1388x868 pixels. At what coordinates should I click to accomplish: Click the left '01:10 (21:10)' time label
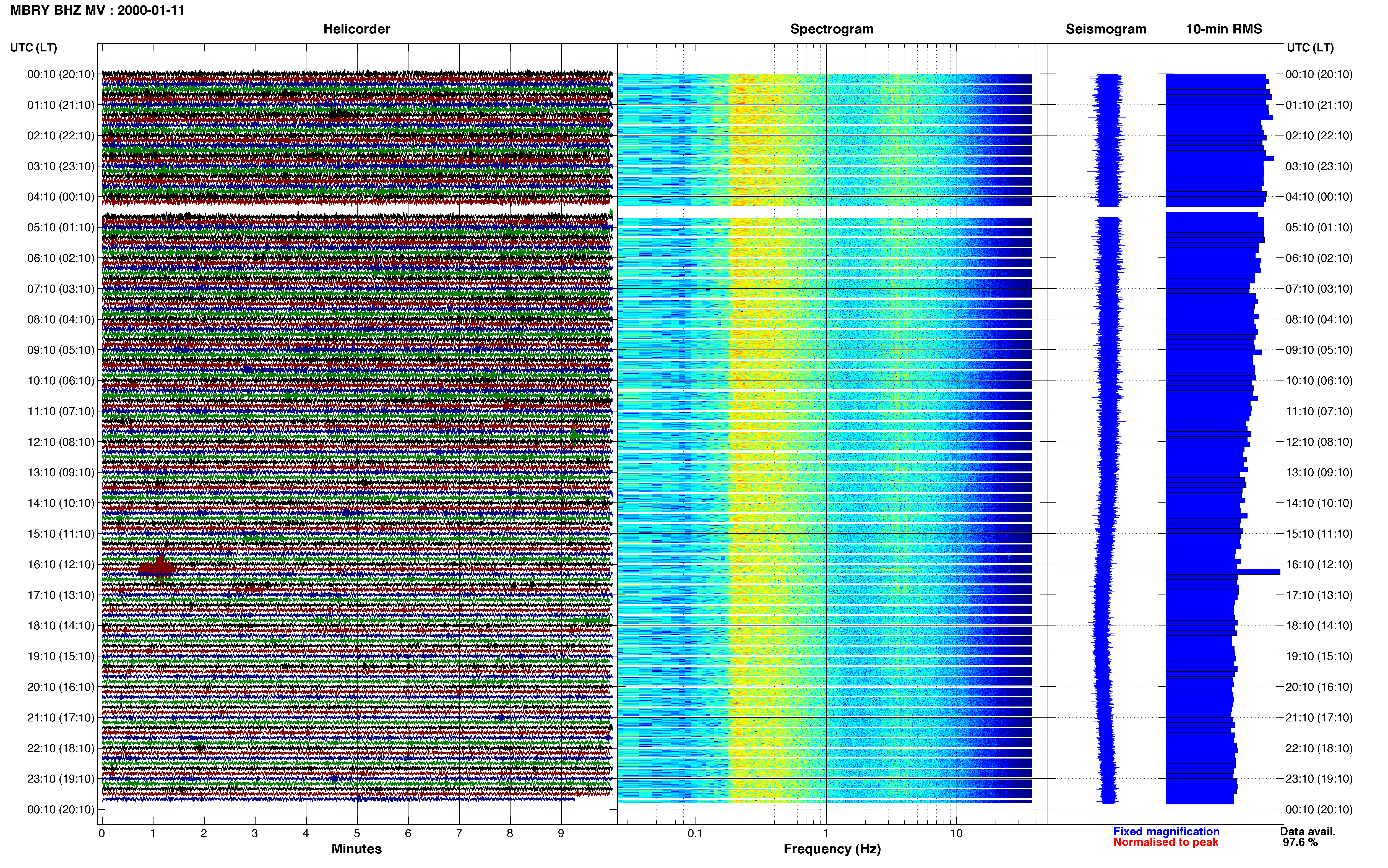click(61, 105)
